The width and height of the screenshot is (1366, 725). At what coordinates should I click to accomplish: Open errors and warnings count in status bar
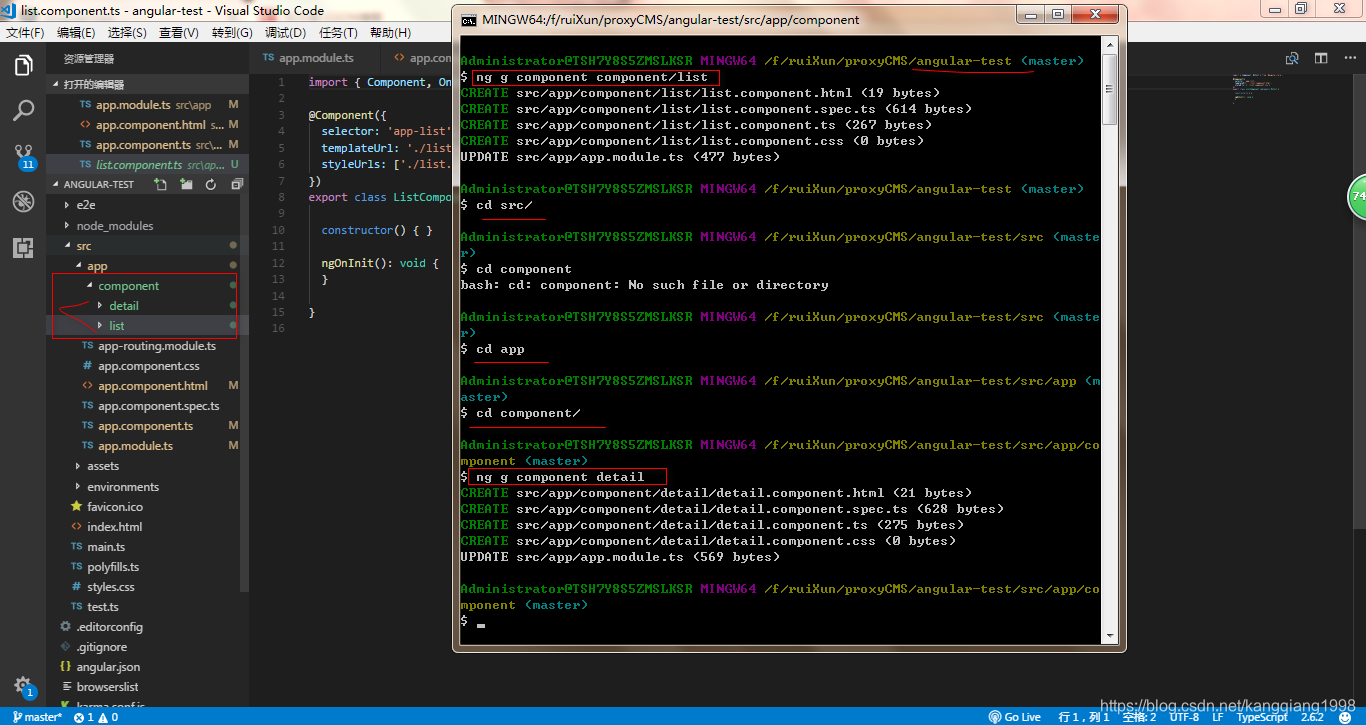pos(95,717)
